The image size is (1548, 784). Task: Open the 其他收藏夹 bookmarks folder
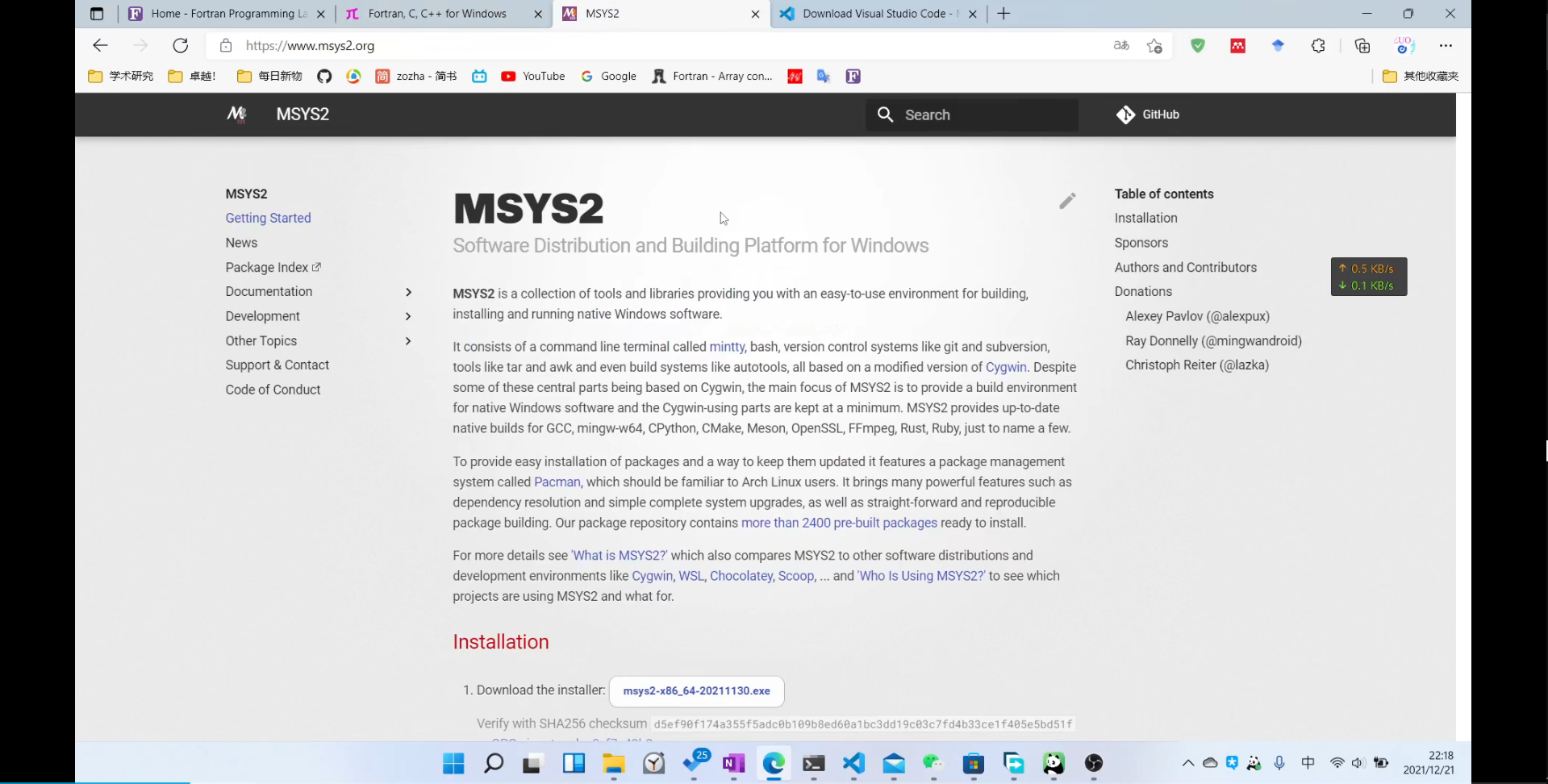(x=1421, y=77)
